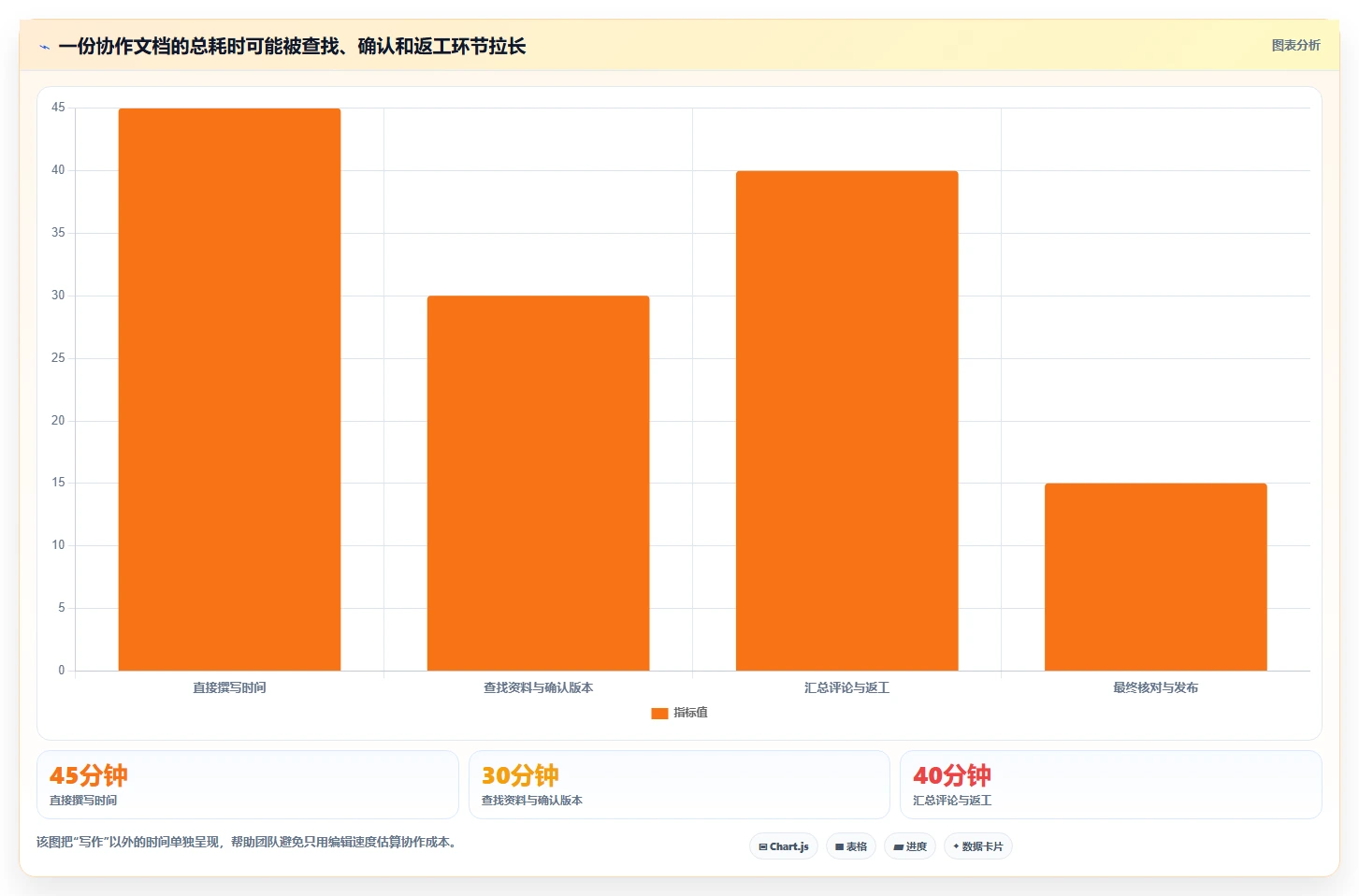Select the 进度 tag chip

[909, 846]
